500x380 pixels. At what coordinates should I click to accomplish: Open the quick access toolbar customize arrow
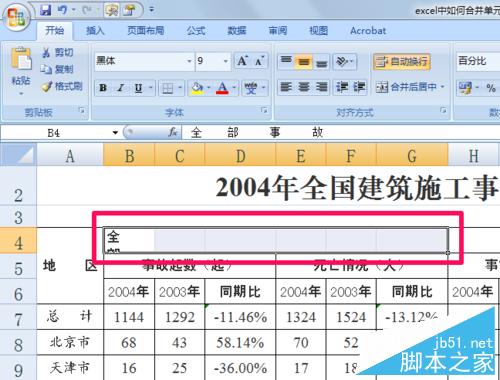(x=152, y=10)
